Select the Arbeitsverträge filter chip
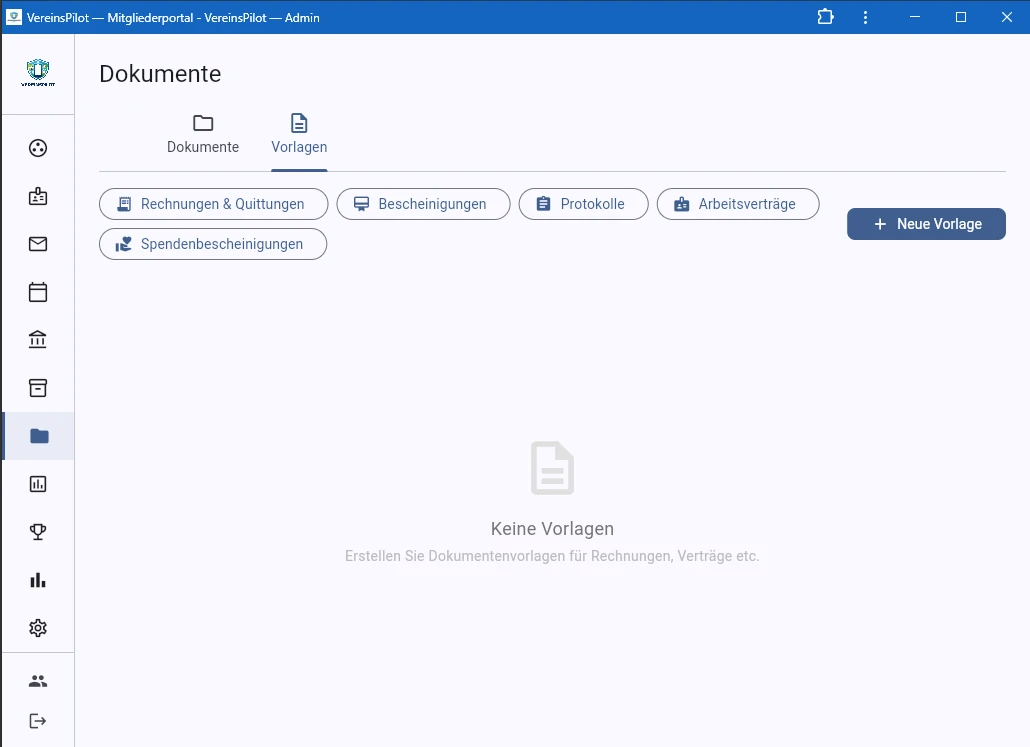Screen dimensions: 1030x747 [x=738, y=204]
